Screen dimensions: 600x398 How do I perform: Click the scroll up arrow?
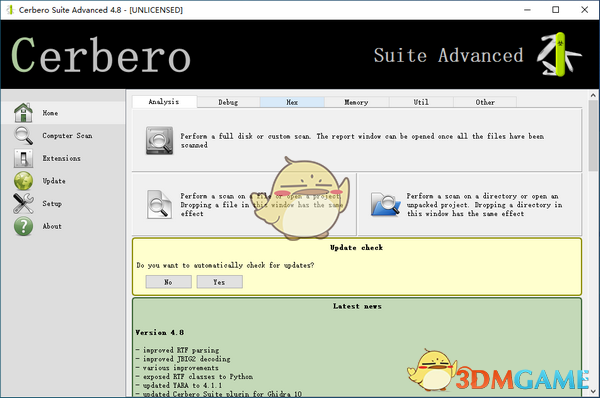[x=593, y=95]
